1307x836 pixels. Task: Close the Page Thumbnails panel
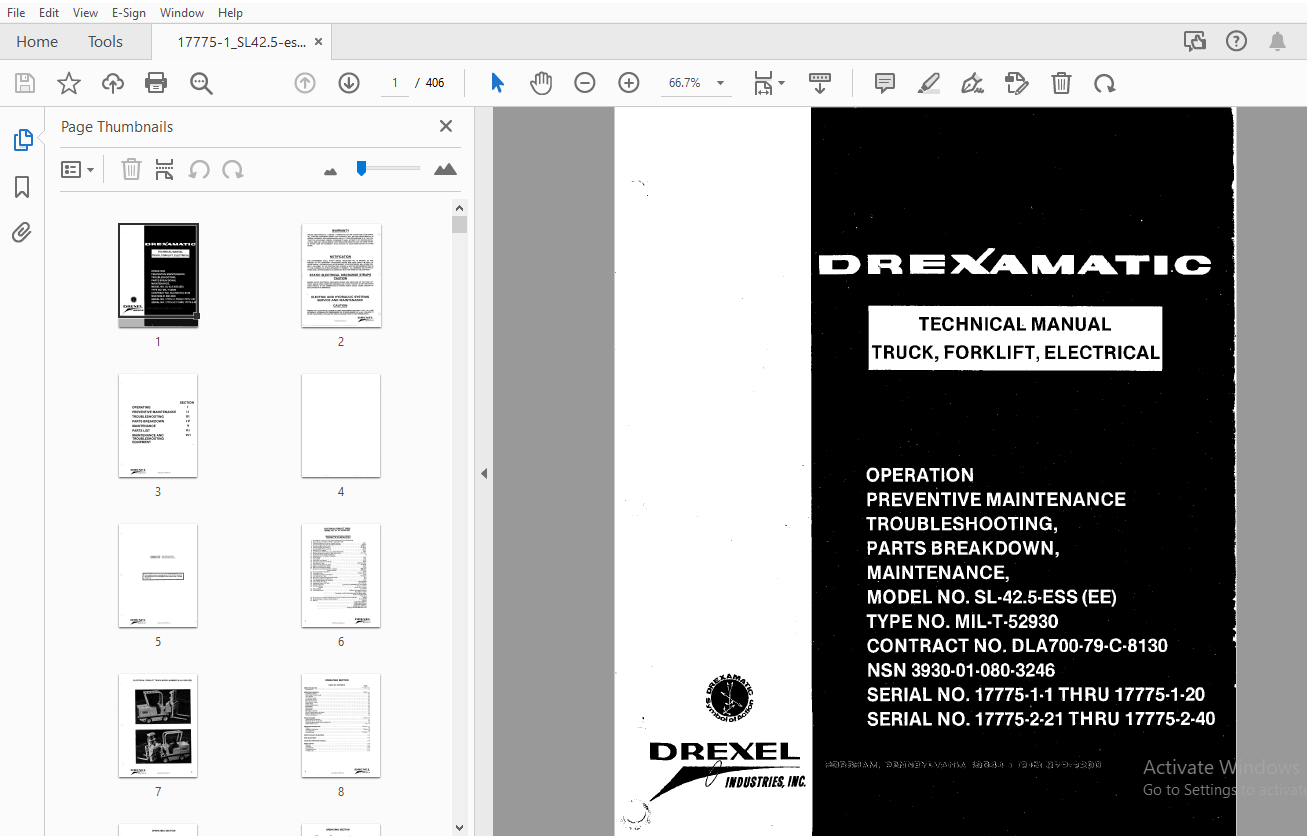446,126
